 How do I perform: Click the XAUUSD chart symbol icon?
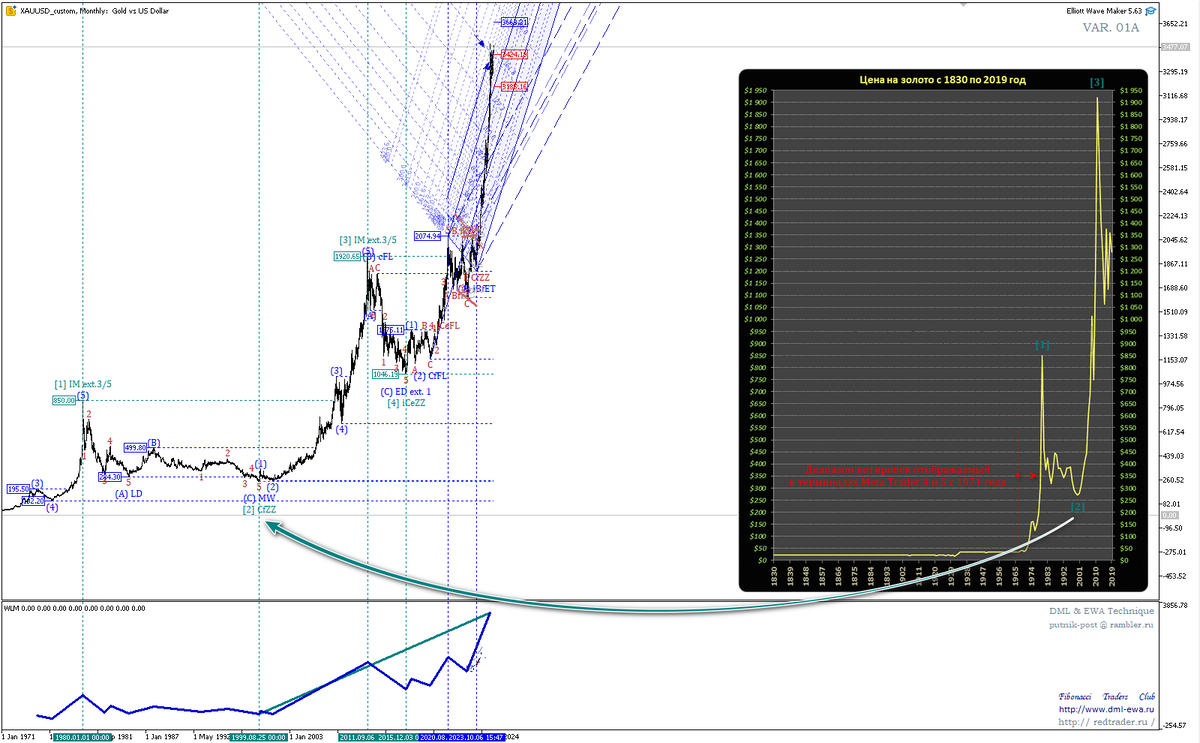coord(9,9)
